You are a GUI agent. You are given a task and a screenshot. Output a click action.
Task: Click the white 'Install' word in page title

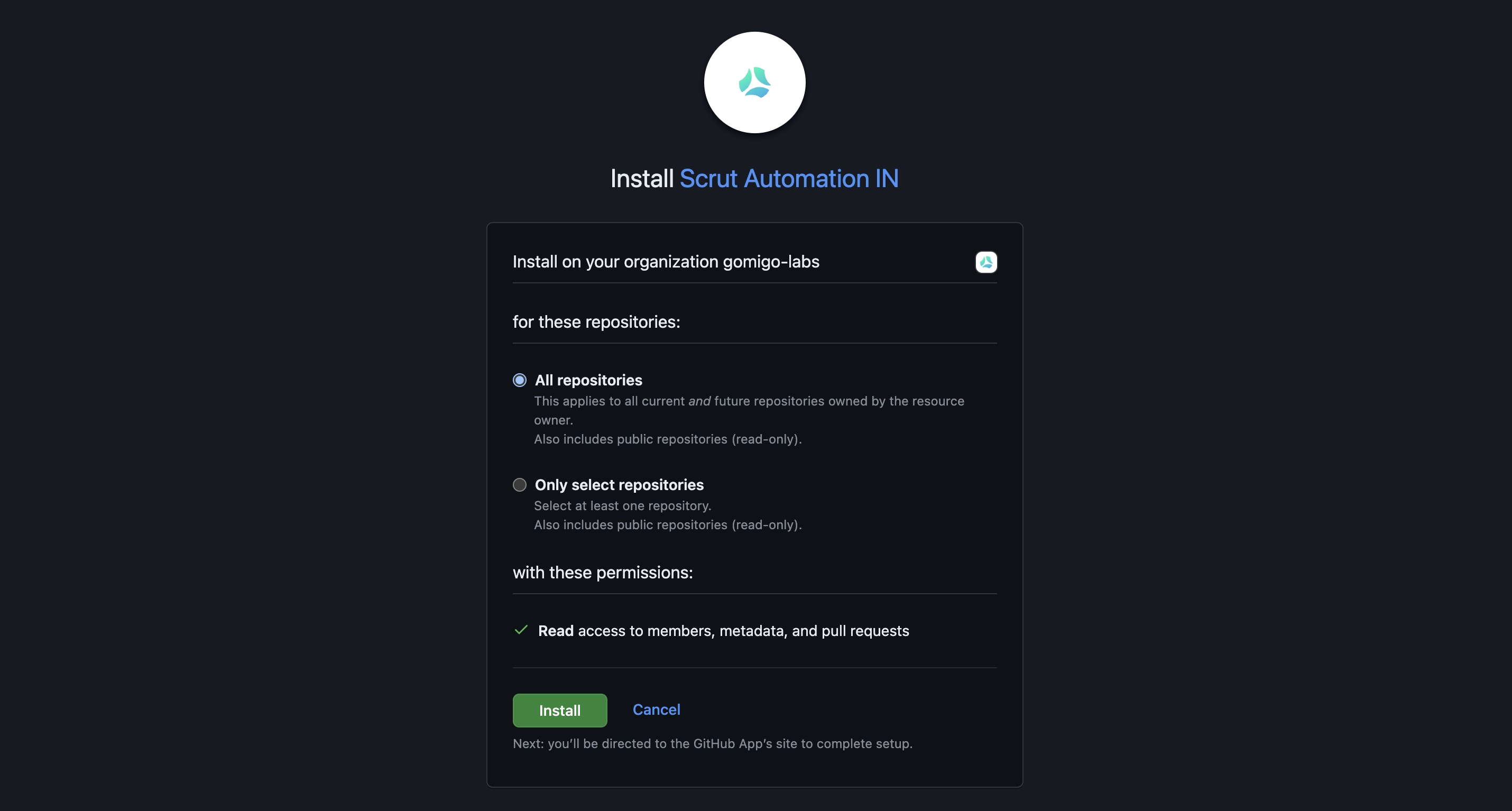pyautogui.click(x=642, y=178)
